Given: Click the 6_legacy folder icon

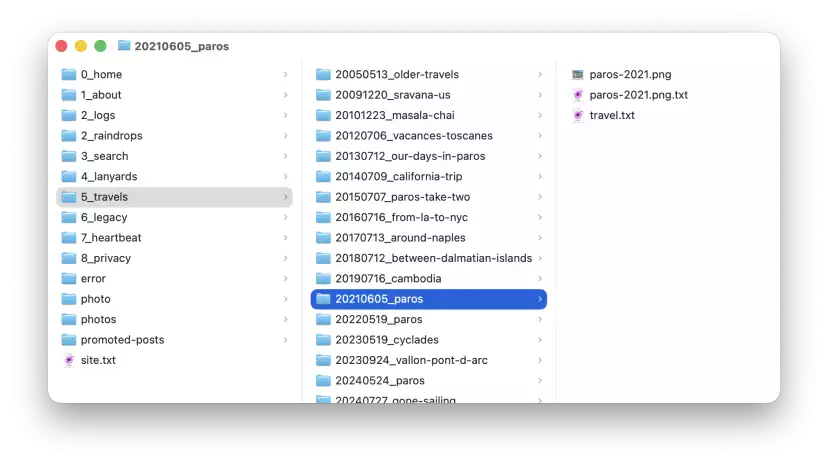Looking at the screenshot, I should [69, 218].
